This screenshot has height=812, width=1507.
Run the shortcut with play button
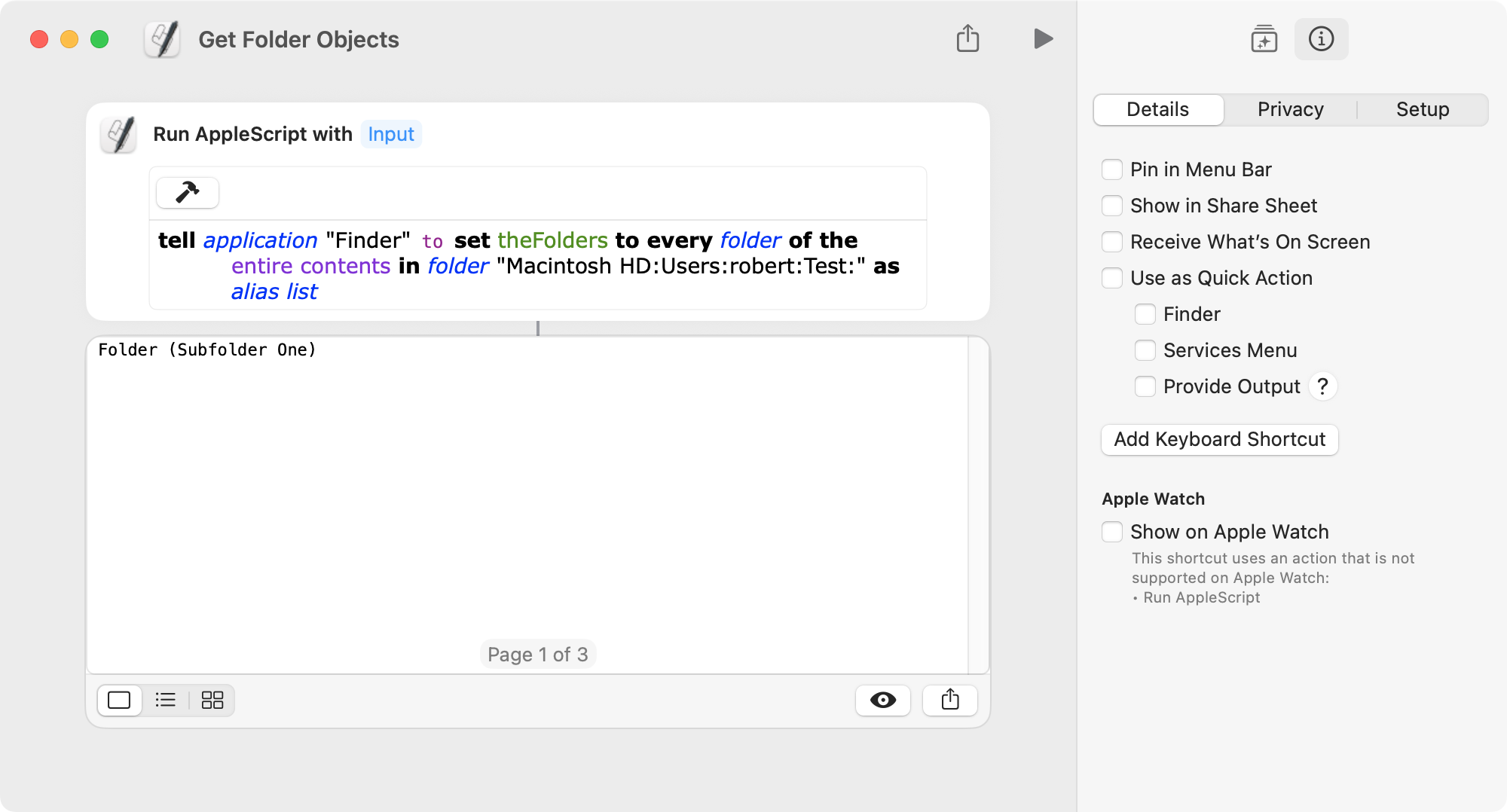pos(1043,38)
